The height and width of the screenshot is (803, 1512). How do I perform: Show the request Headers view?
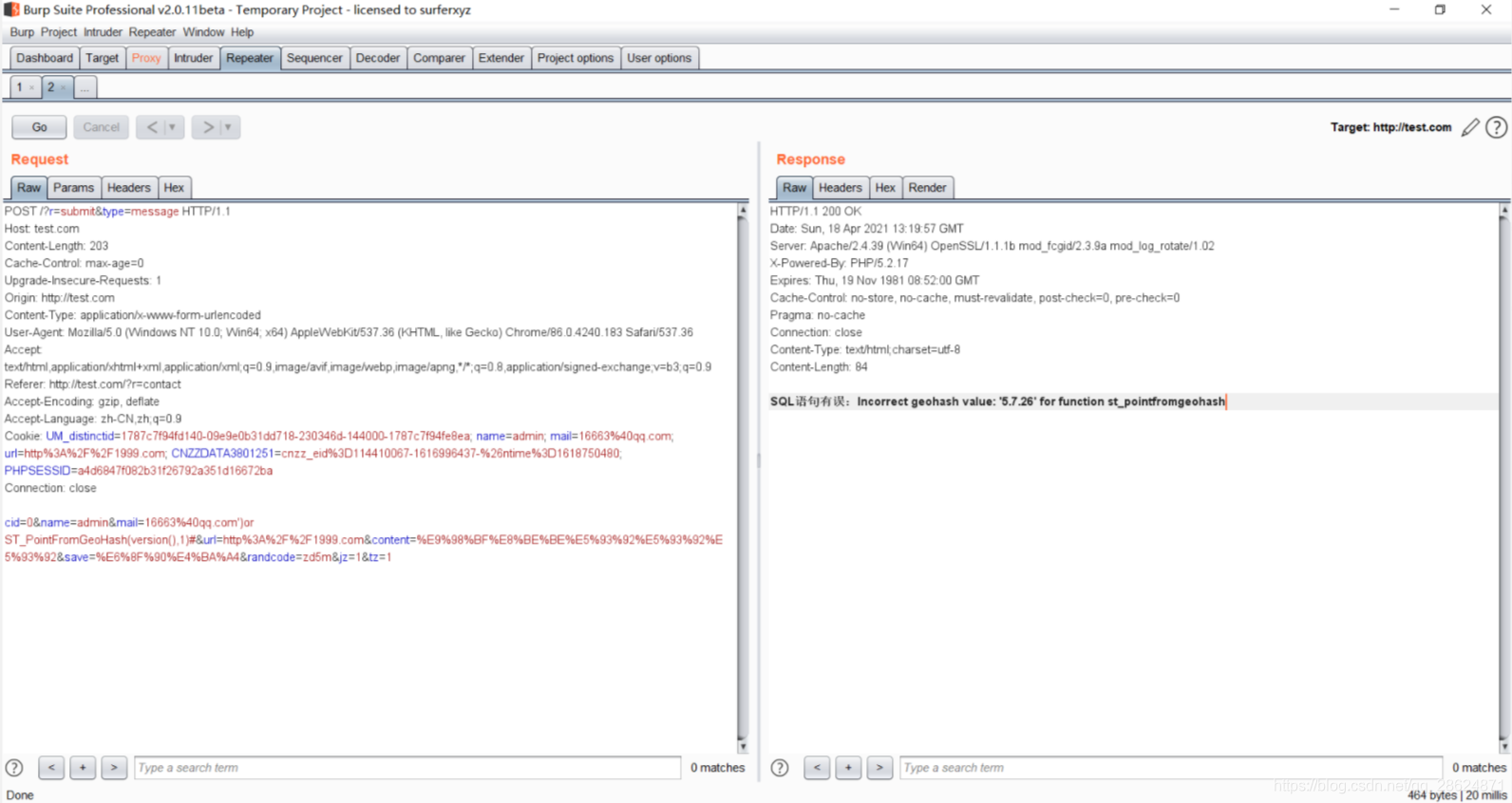coord(129,188)
